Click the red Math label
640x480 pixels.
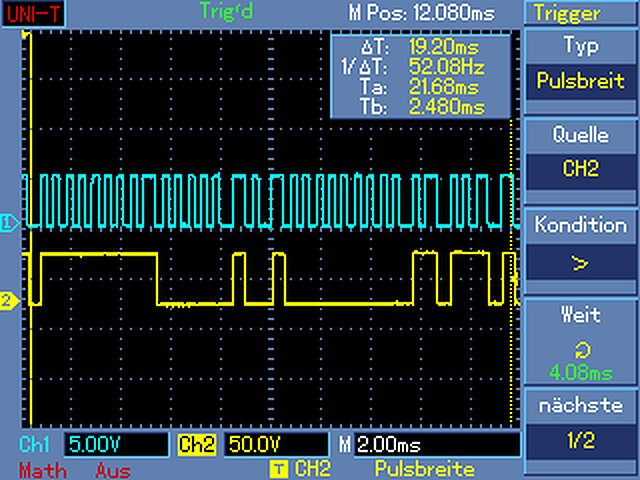tap(43, 471)
